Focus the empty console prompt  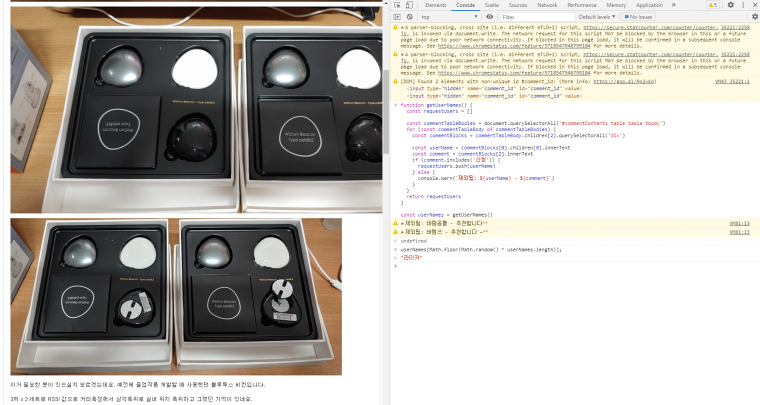577,266
